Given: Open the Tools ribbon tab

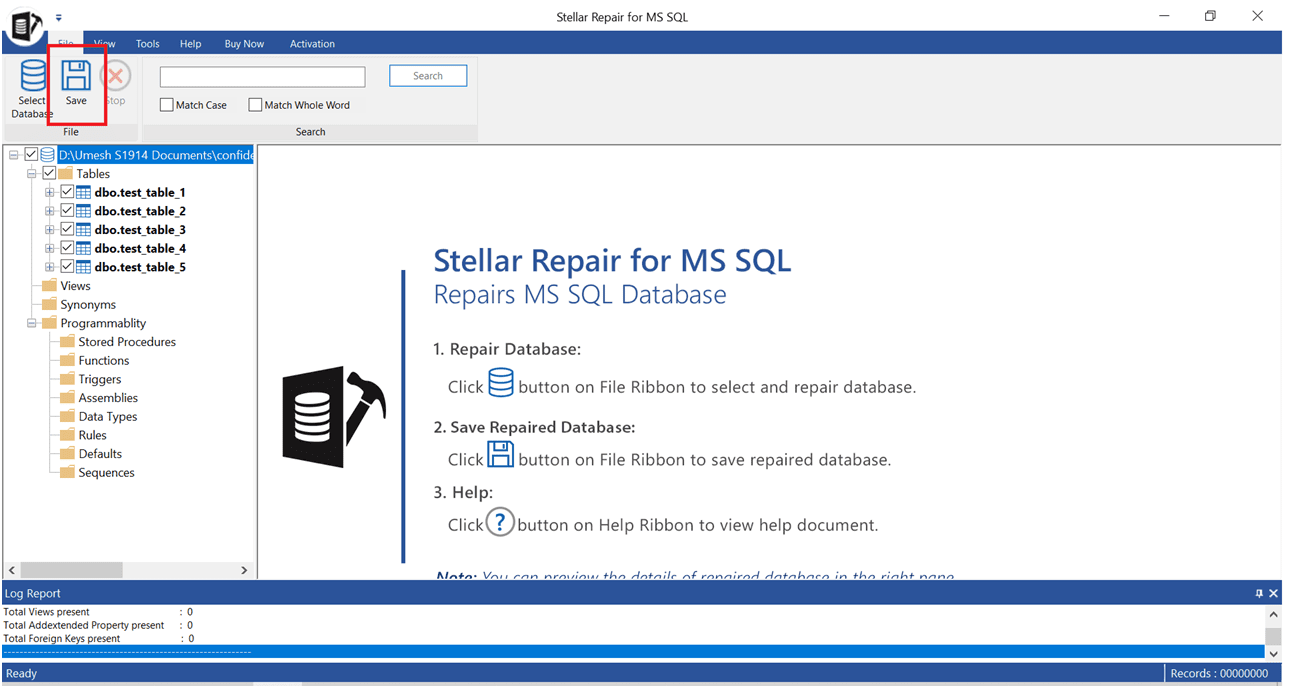Looking at the screenshot, I should point(148,44).
